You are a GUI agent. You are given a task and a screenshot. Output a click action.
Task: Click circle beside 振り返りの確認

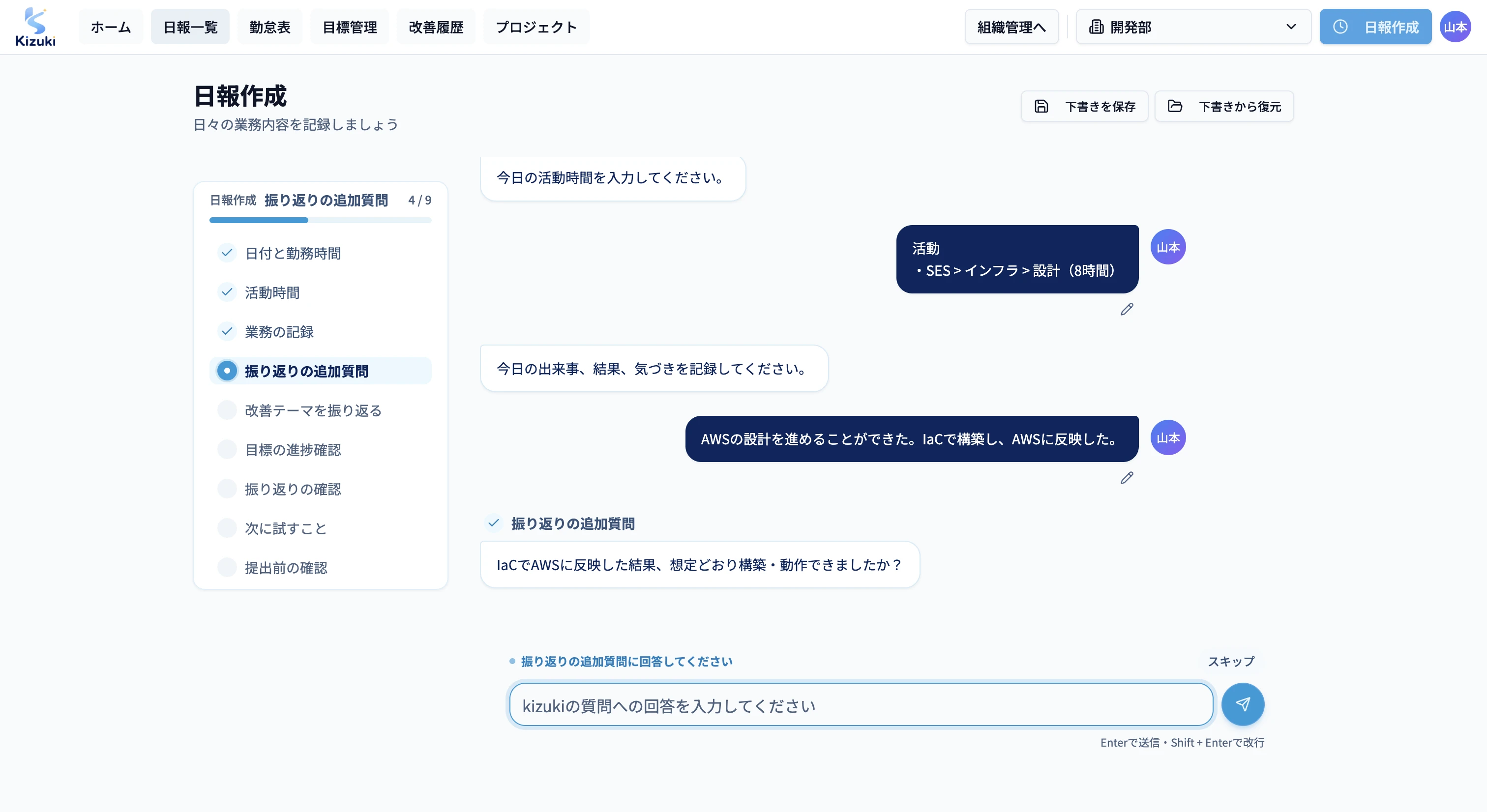coord(227,489)
